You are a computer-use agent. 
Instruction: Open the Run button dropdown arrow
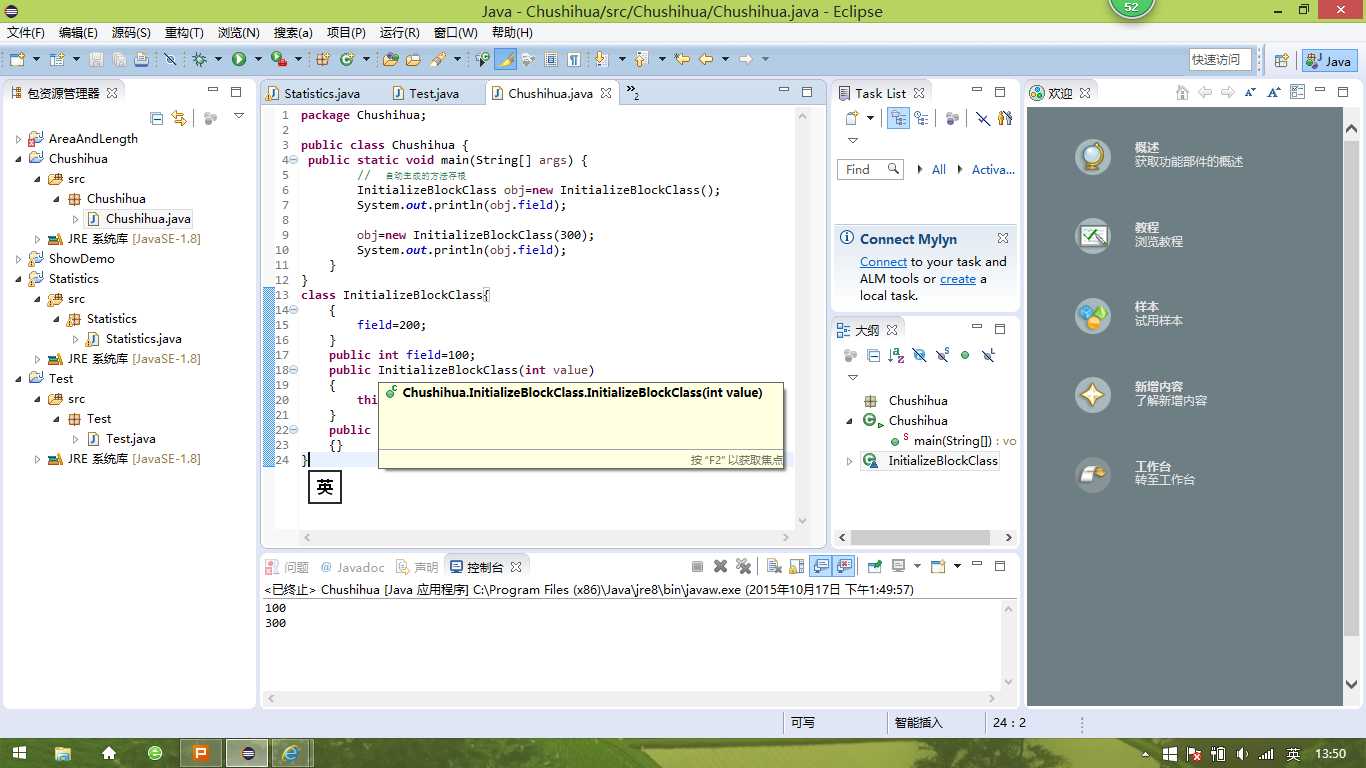[x=257, y=60]
